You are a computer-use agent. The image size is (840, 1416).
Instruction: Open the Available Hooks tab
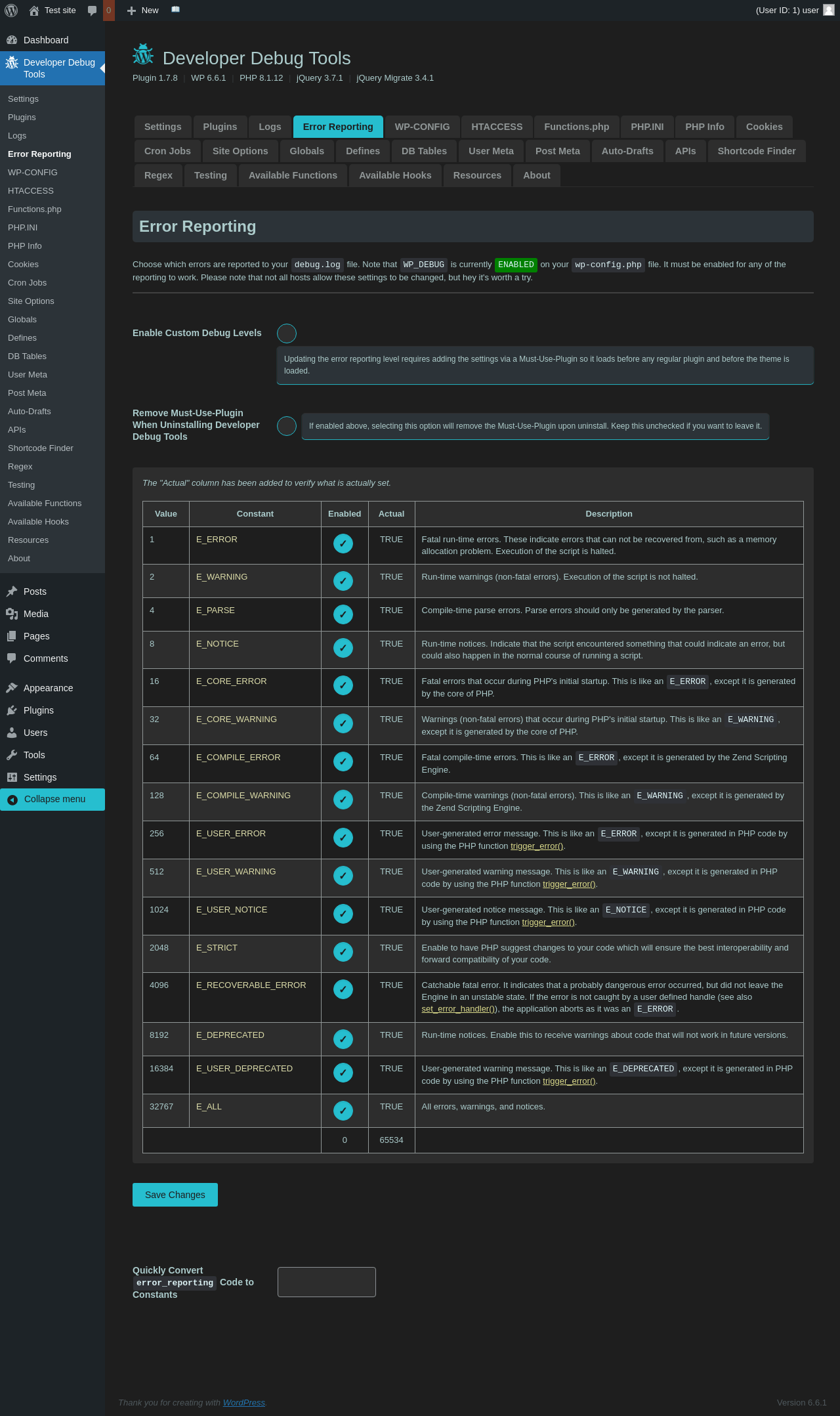395,175
